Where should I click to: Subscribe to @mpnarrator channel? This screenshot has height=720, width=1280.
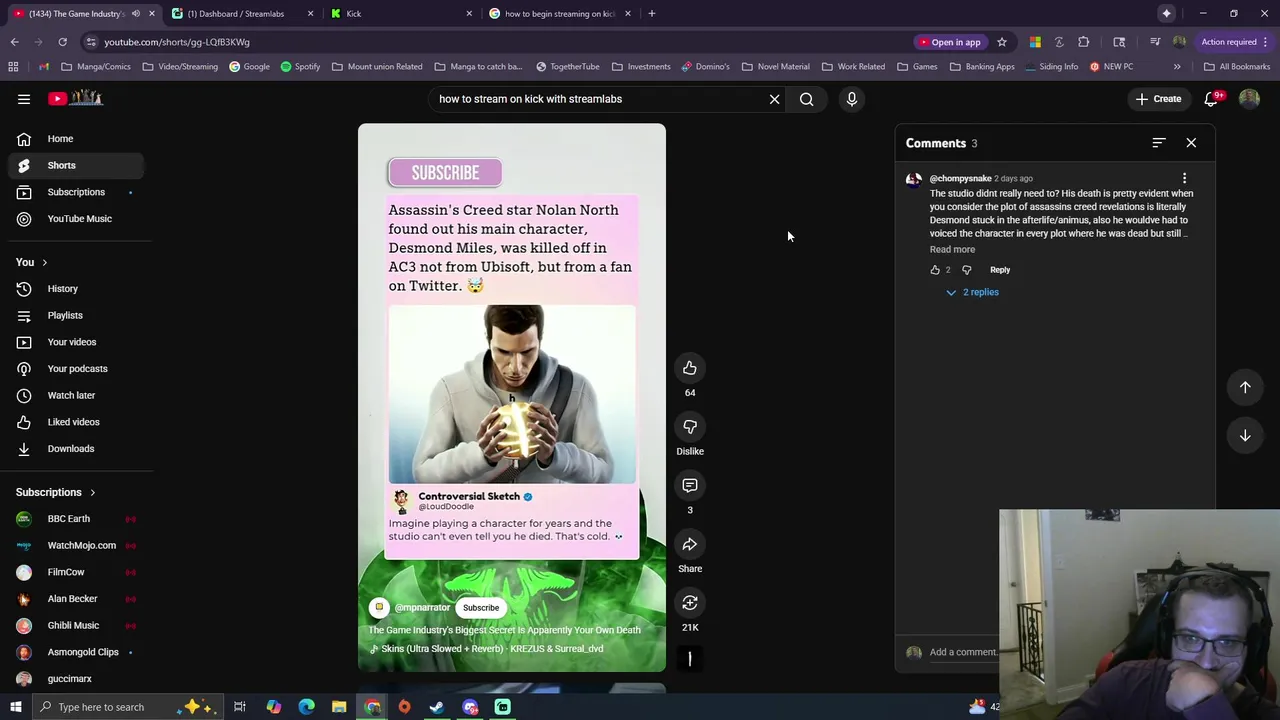(481, 608)
